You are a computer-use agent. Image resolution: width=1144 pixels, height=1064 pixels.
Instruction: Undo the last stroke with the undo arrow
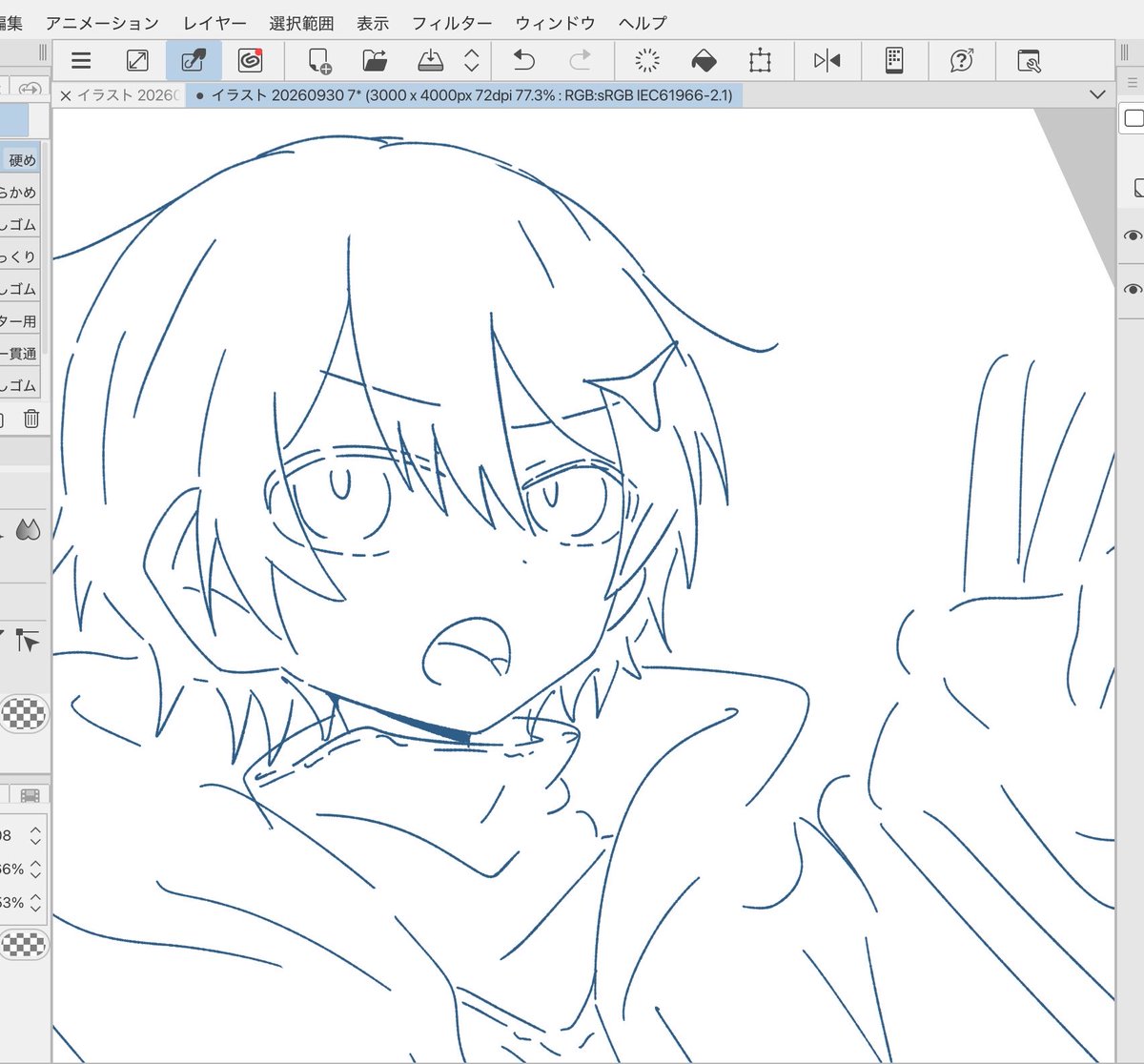click(523, 61)
